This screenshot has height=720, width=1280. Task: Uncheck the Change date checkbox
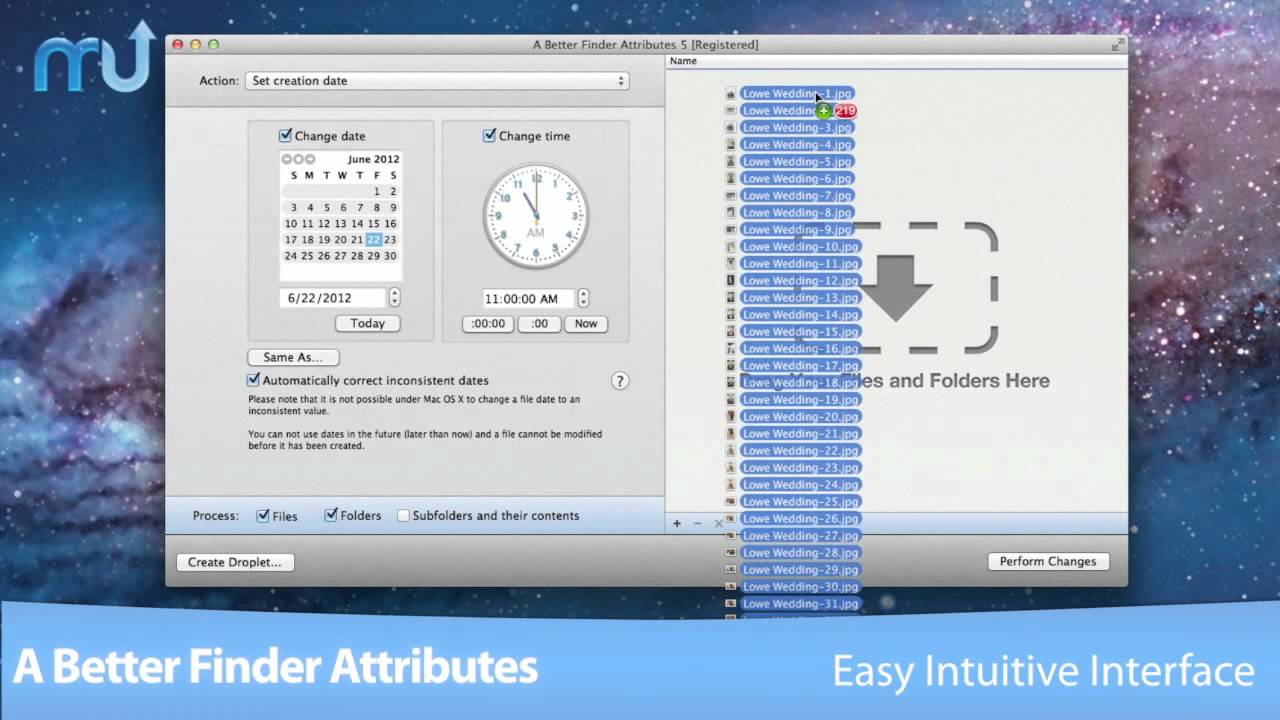tap(285, 136)
